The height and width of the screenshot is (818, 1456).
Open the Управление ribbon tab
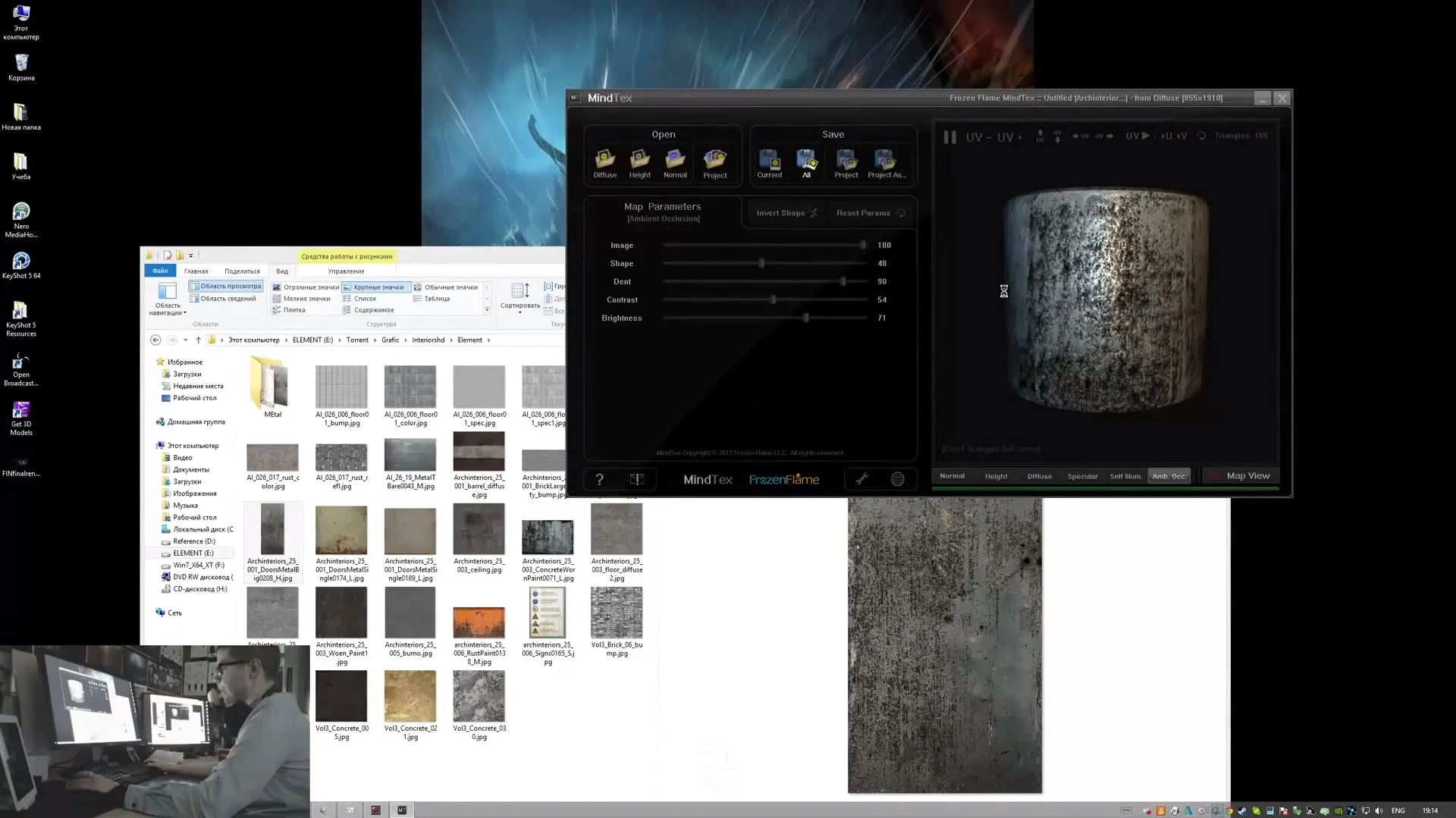click(346, 271)
